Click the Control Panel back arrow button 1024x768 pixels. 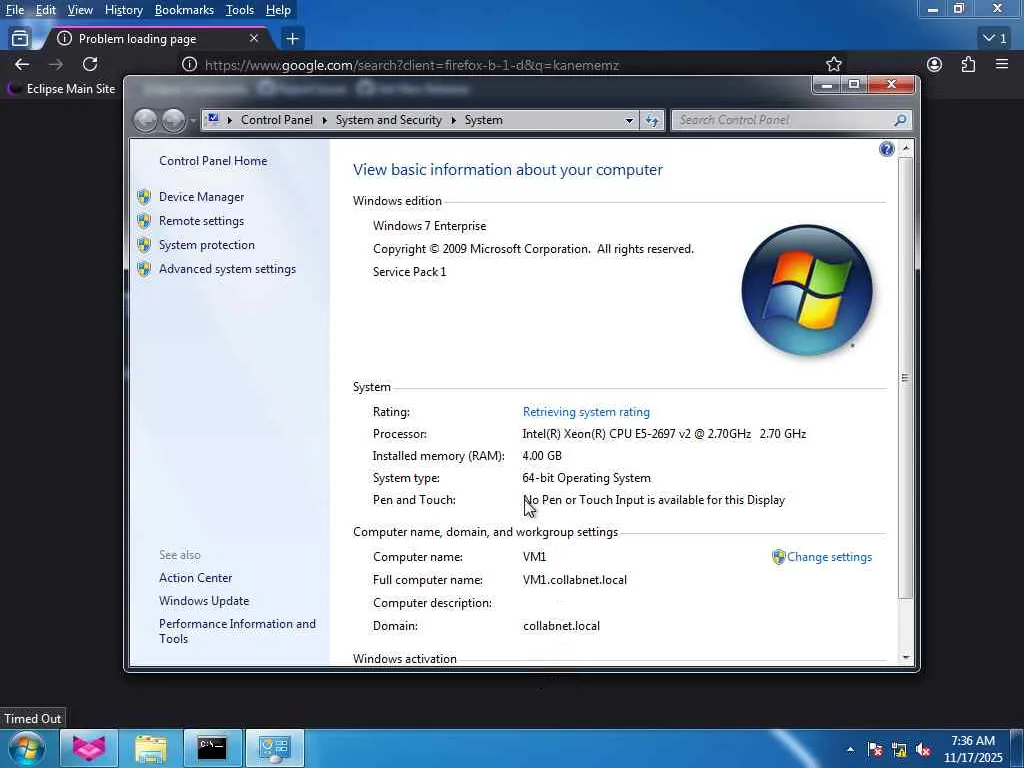tap(146, 120)
